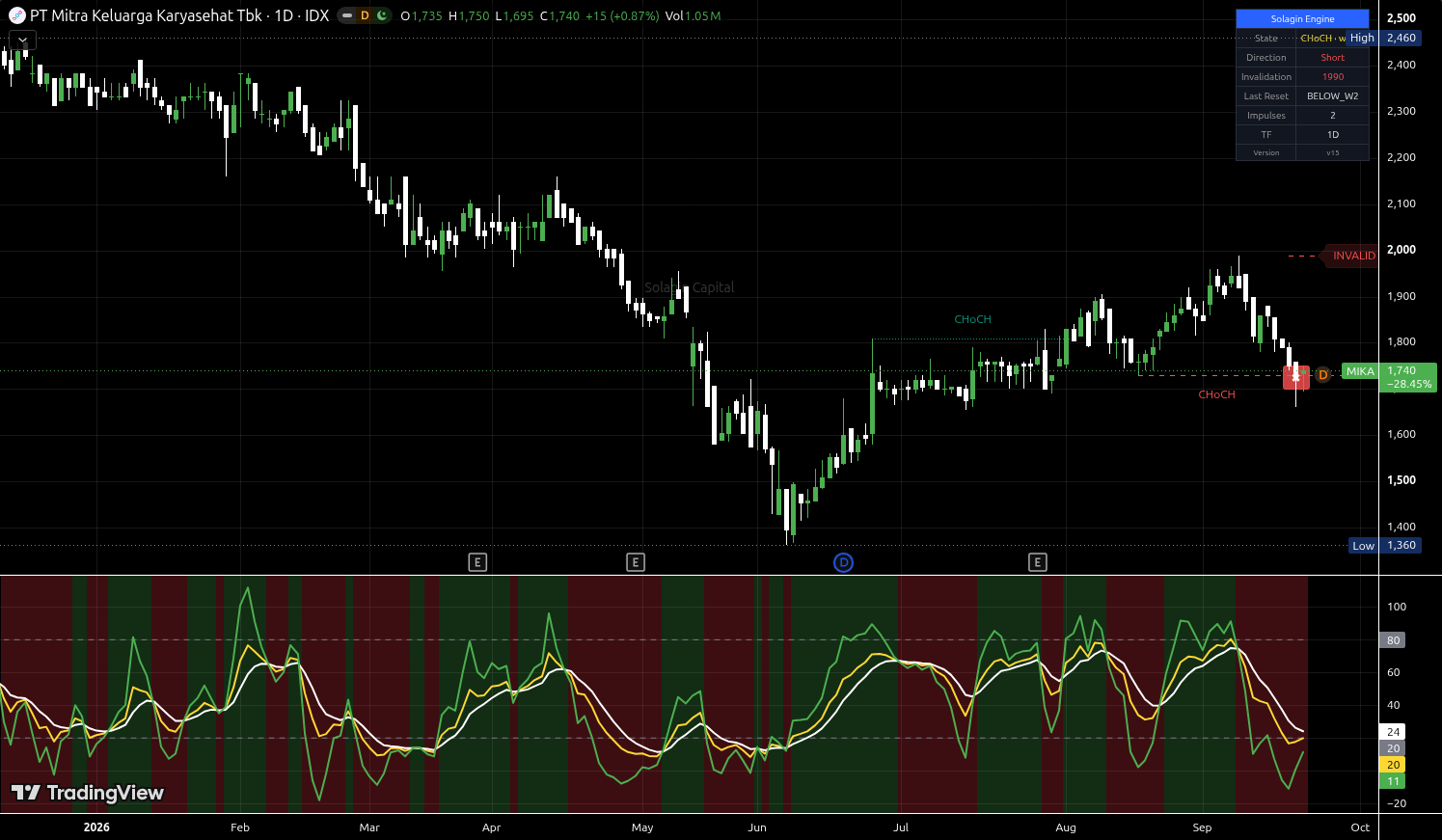Click the earnings 'E' marker near May
The height and width of the screenshot is (840, 1442).
pyautogui.click(x=636, y=562)
